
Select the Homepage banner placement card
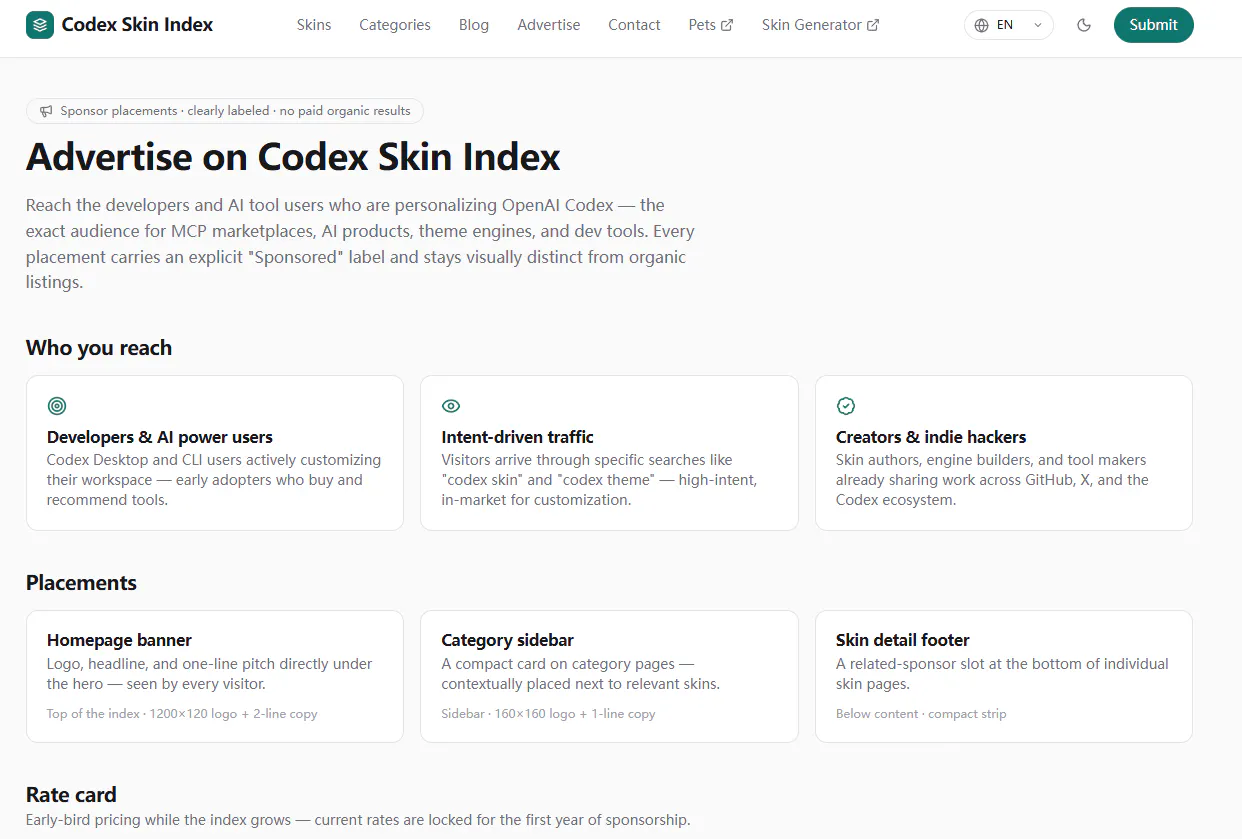coord(215,676)
